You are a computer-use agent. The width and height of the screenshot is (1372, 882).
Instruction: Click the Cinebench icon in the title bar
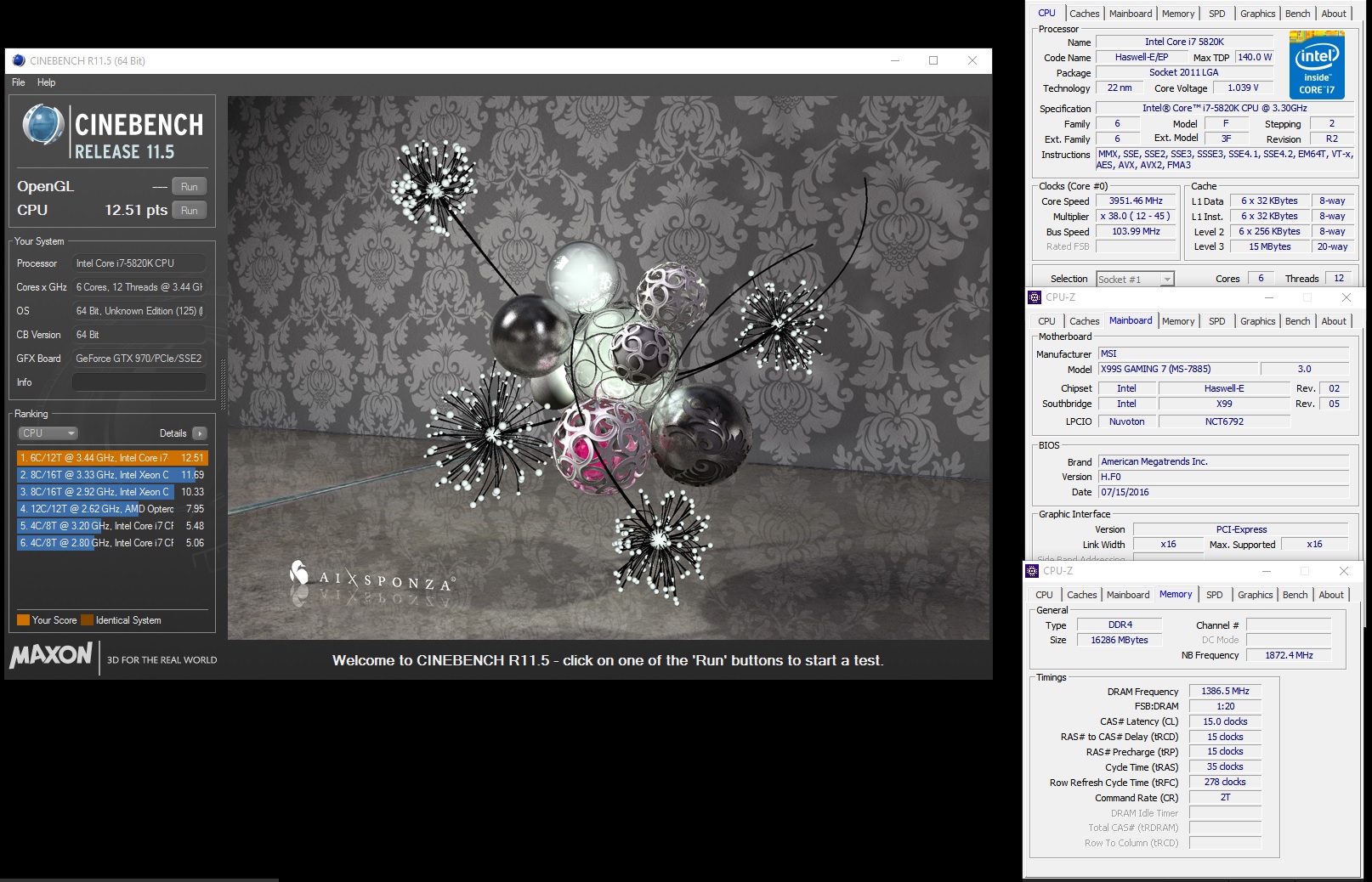click(x=19, y=60)
